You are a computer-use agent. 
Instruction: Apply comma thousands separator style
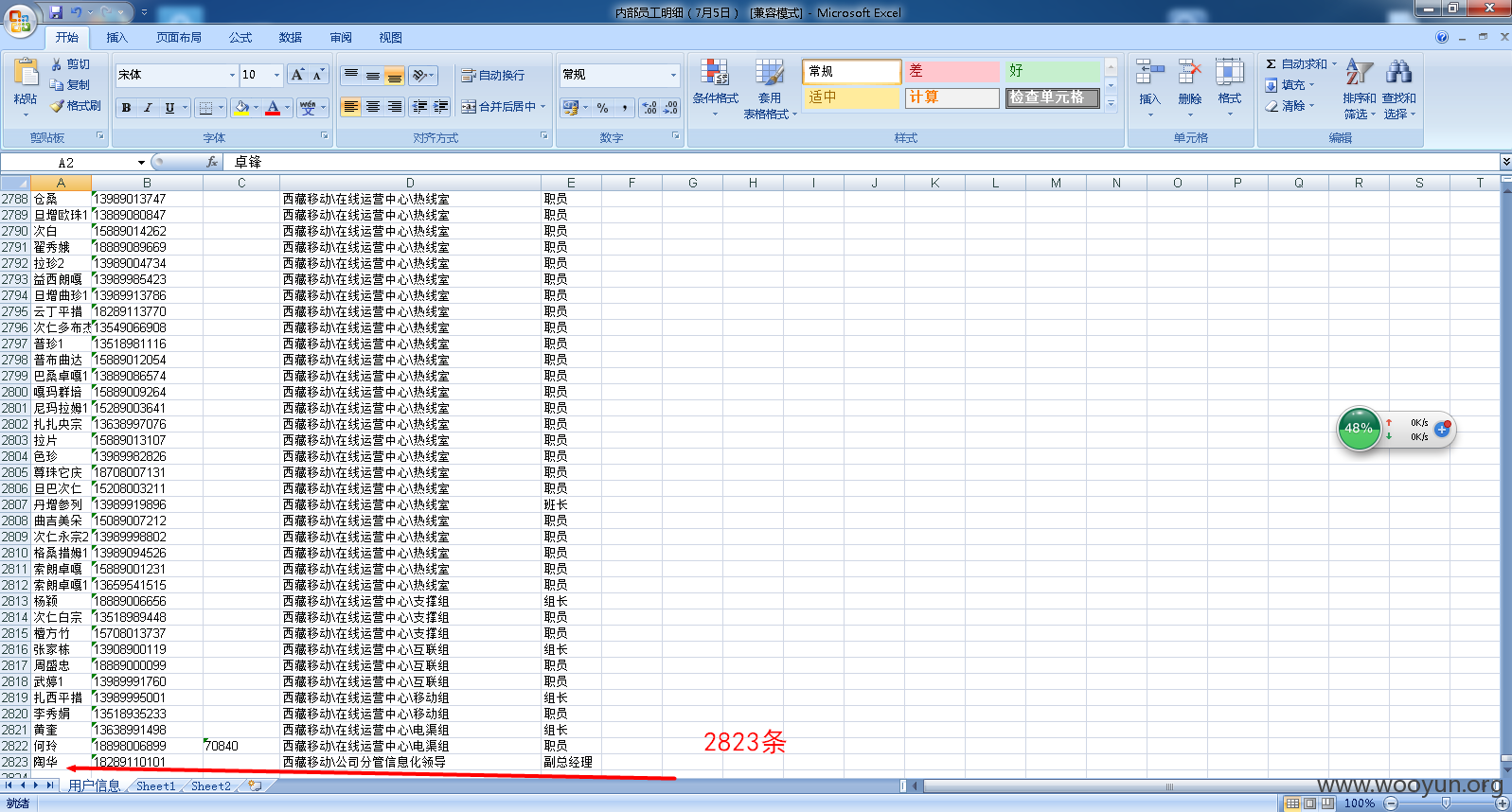pos(625,108)
